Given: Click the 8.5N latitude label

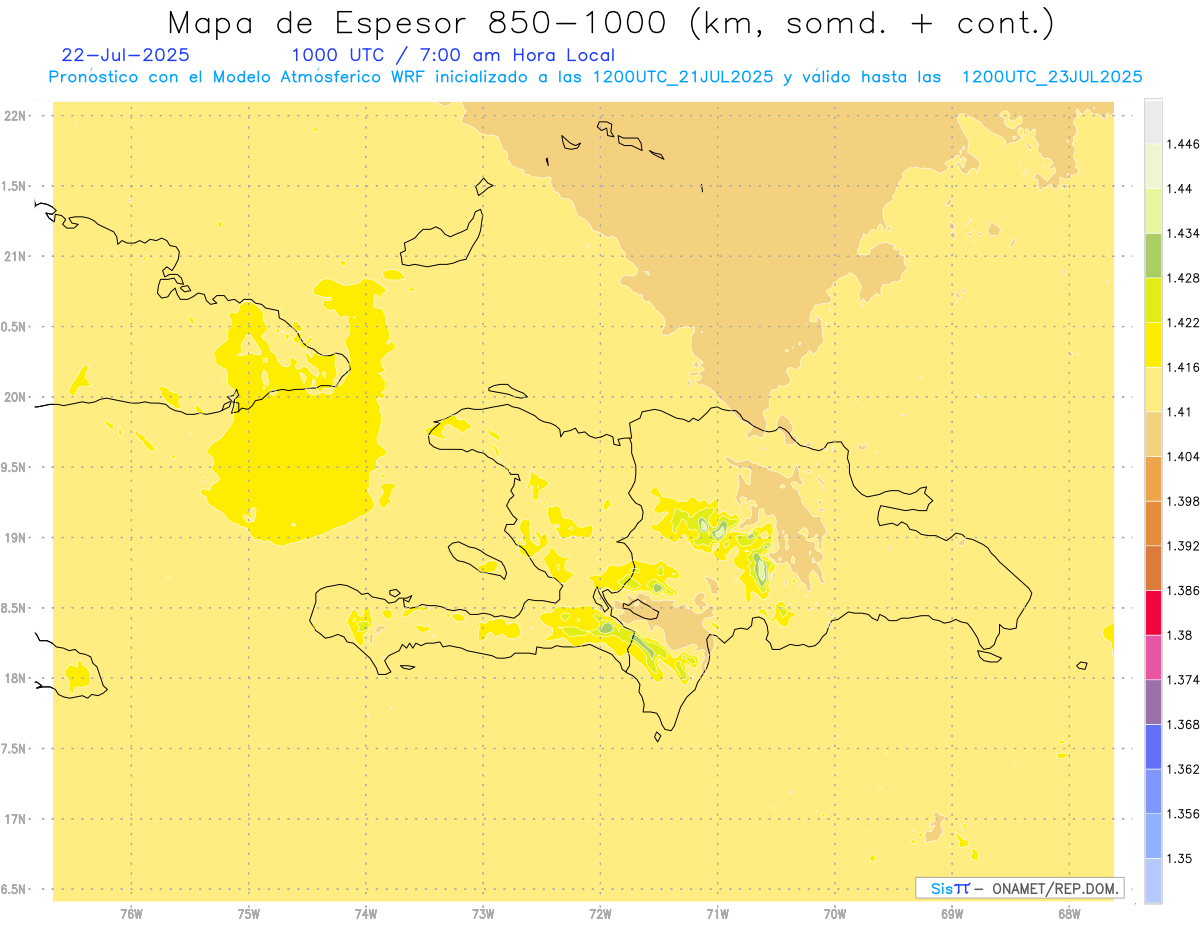Looking at the screenshot, I should [x=14, y=608].
